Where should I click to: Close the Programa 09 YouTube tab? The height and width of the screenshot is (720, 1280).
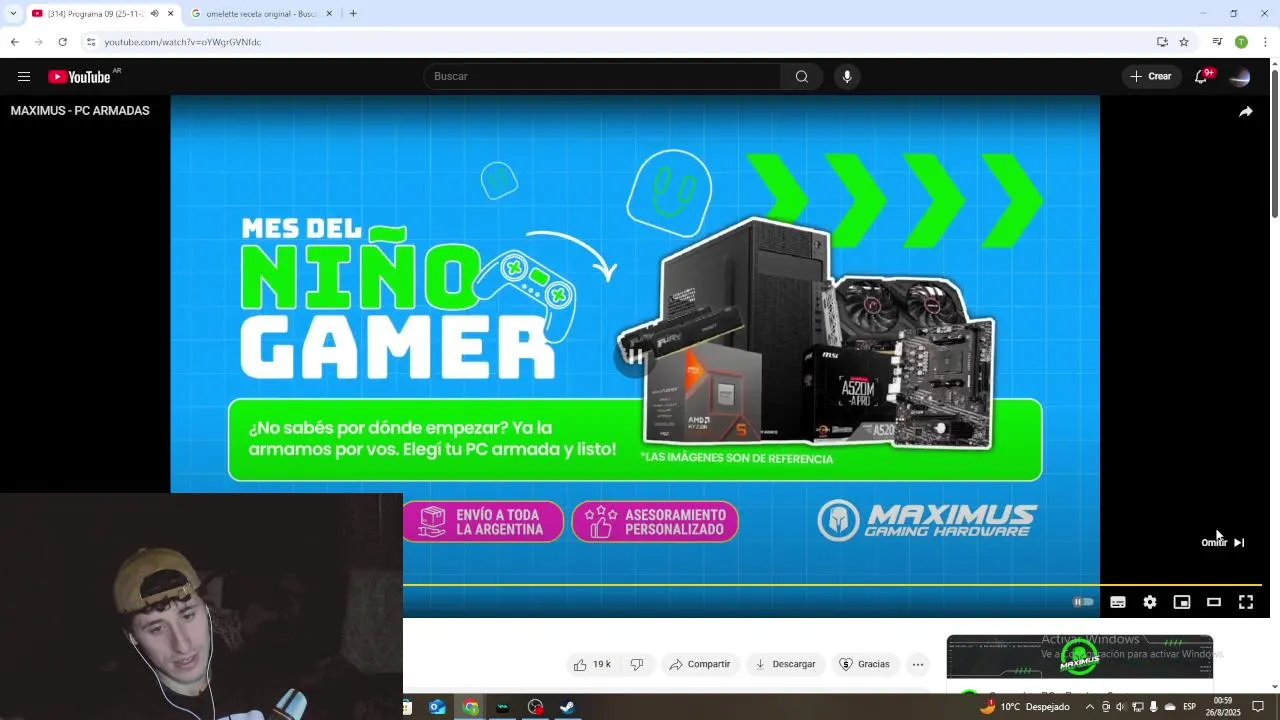point(171,14)
